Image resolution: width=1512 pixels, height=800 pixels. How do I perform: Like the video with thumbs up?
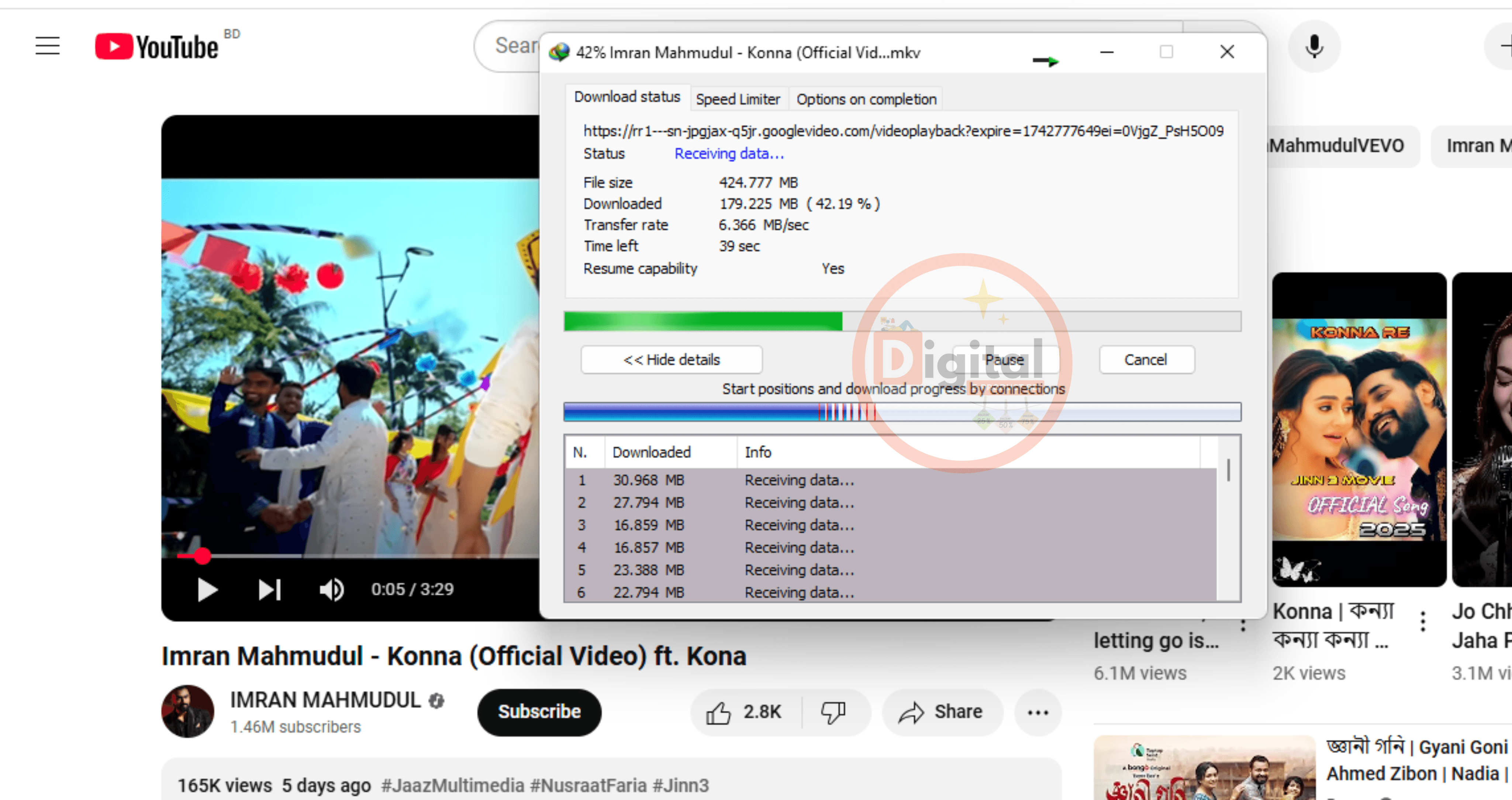pos(744,712)
